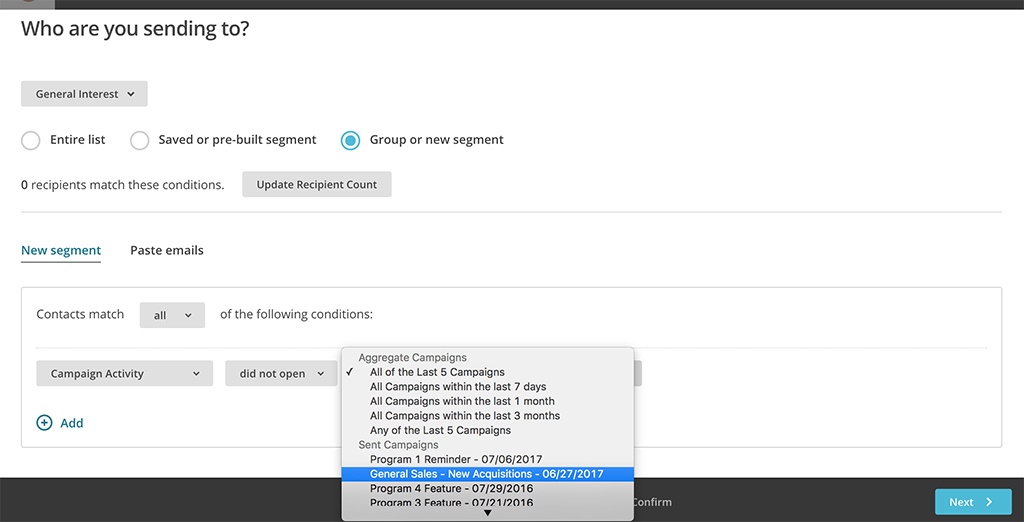1024x522 pixels.
Task: Open the Campaign Activity dropdown
Action: coord(125,374)
